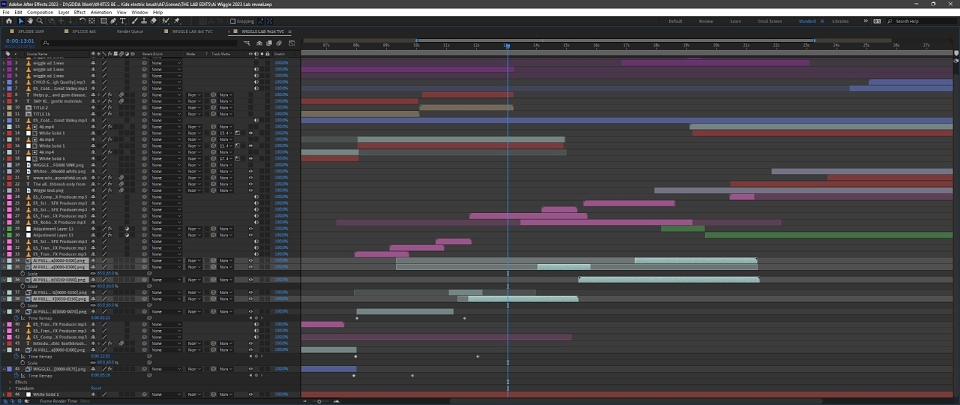Click the Time Remap stopwatch under layer 39
Image resolution: width=960 pixels, height=405 pixels.
pyautogui.click(x=16, y=318)
